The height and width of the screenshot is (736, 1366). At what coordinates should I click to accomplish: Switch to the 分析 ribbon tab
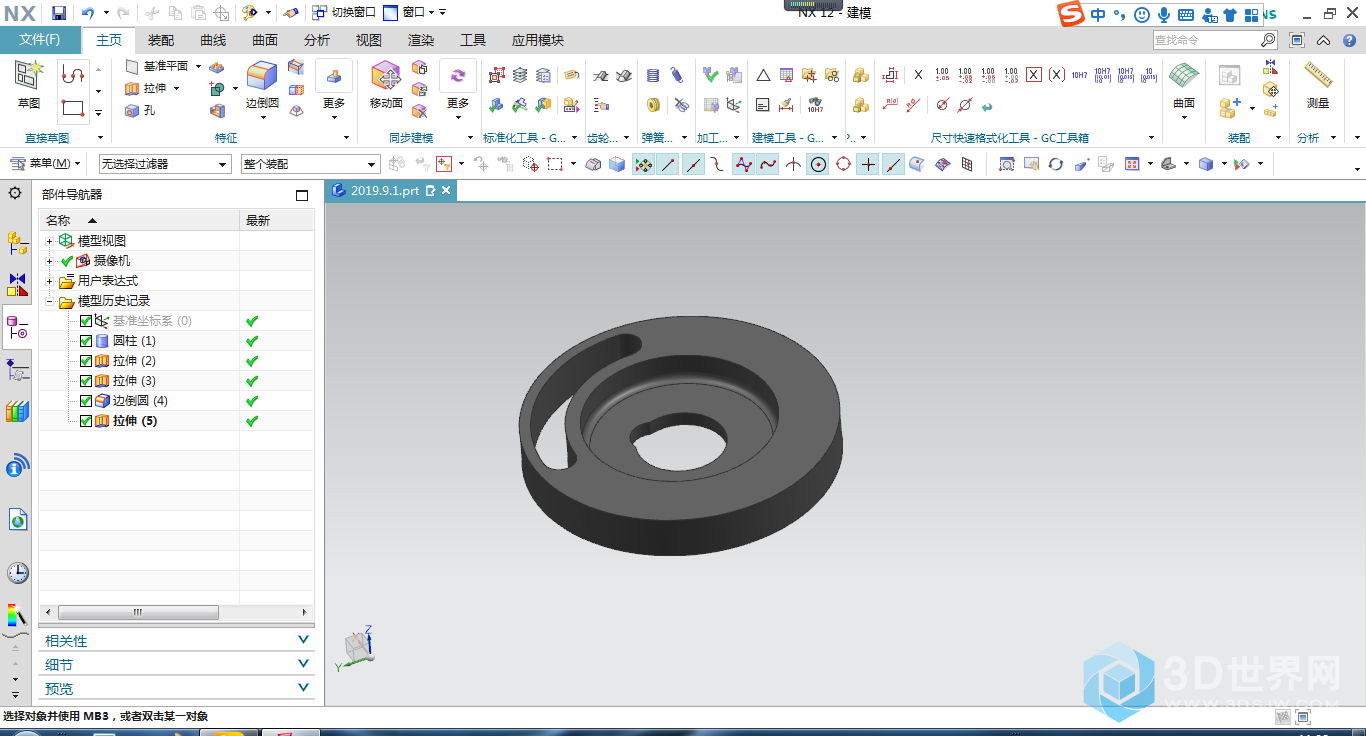pyautogui.click(x=317, y=40)
